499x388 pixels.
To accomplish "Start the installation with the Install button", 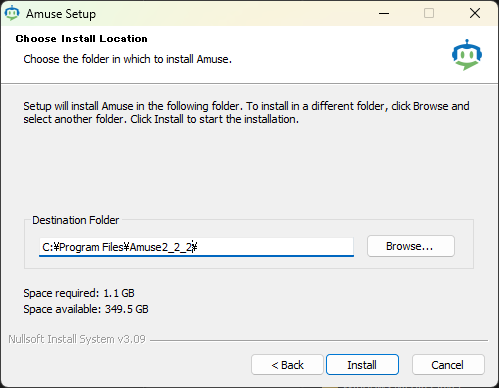I will [362, 365].
